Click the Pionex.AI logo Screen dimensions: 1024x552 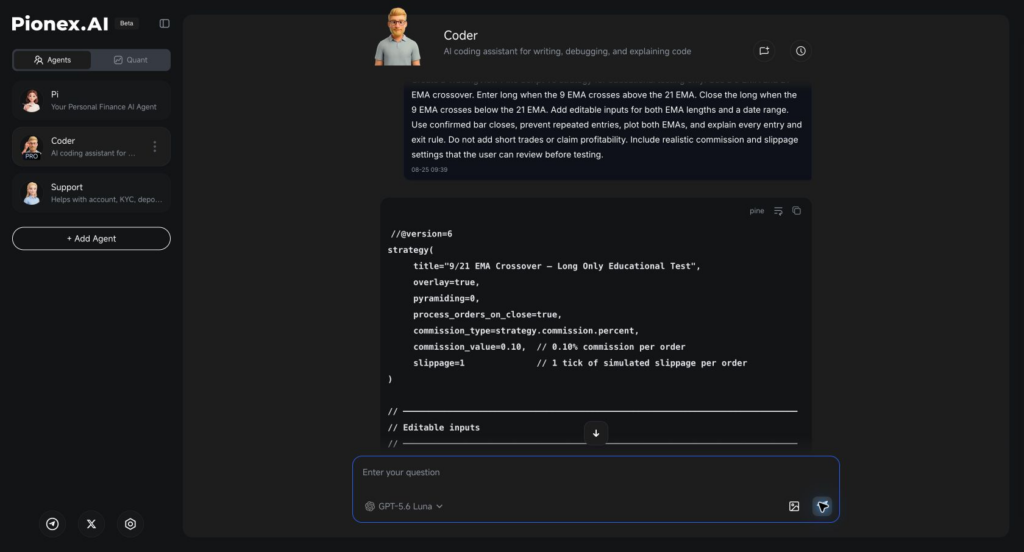point(60,24)
